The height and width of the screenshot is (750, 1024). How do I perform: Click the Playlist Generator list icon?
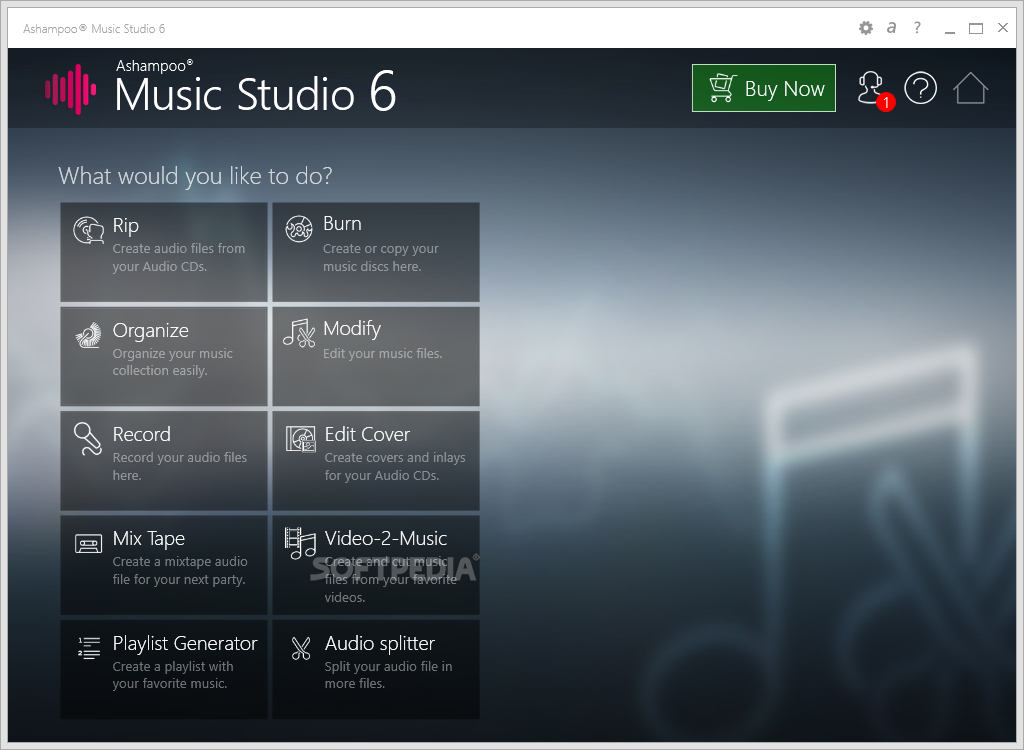point(89,648)
